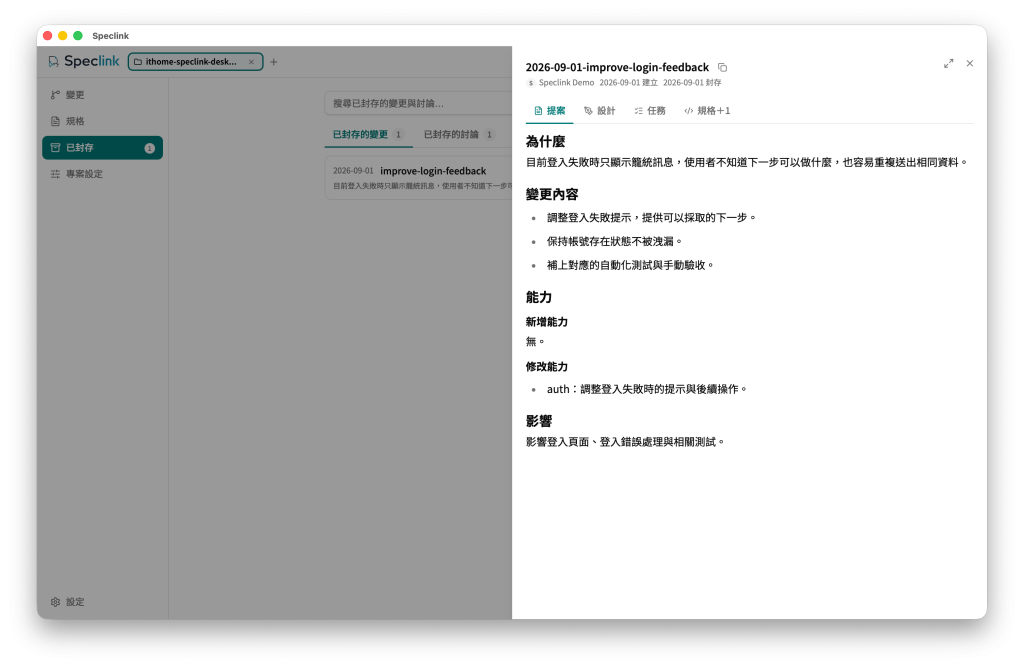Click the 為什麼 heading
Screen dimensions: 1024x668
545,141
